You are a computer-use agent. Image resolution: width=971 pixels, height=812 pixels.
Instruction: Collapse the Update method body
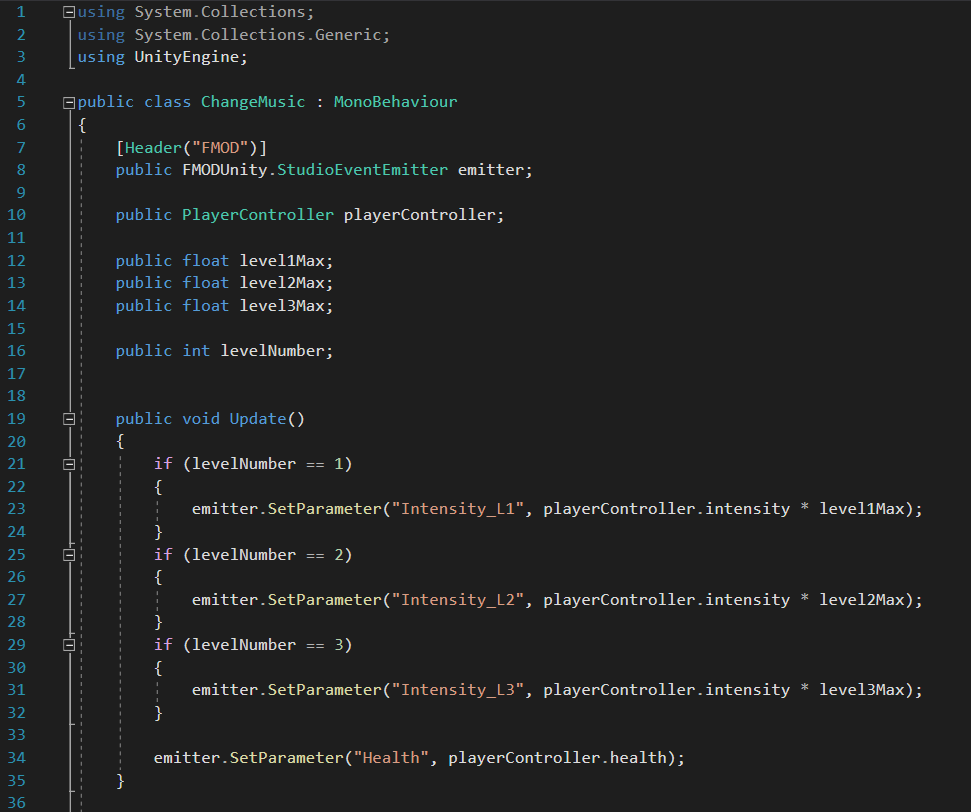pyautogui.click(x=68, y=419)
